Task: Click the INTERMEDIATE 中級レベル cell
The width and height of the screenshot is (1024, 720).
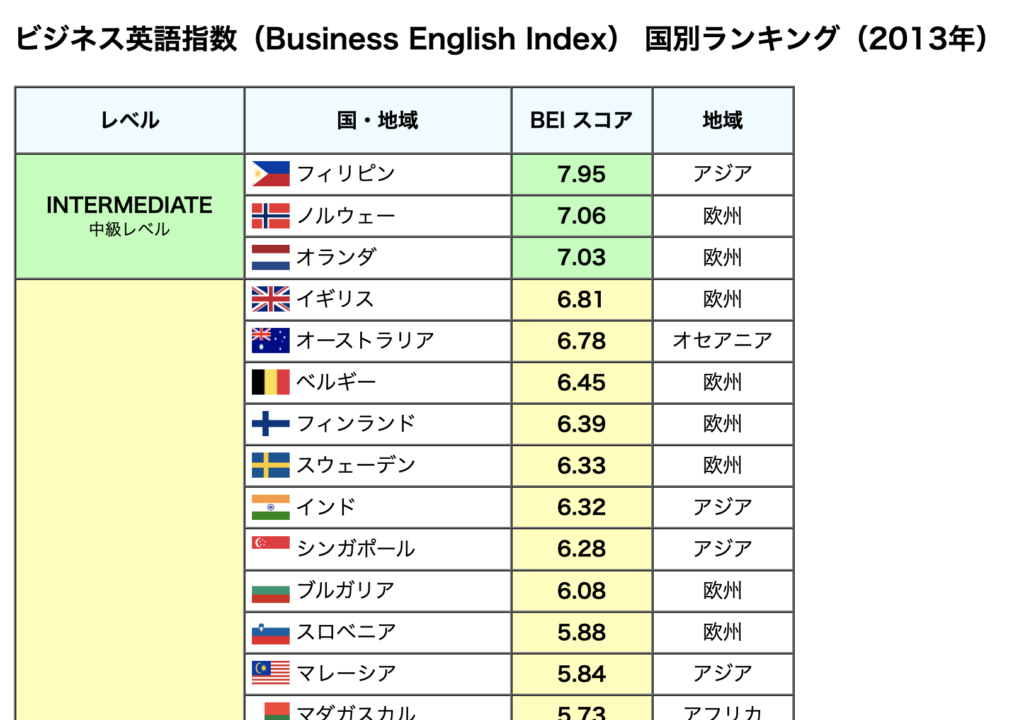Action: point(129,216)
